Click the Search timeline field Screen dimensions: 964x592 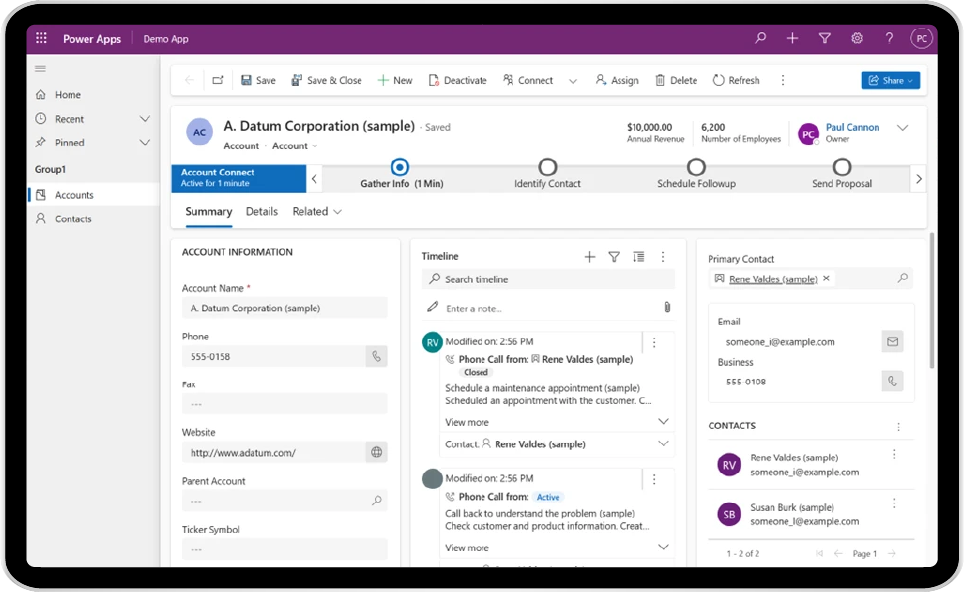coord(548,279)
